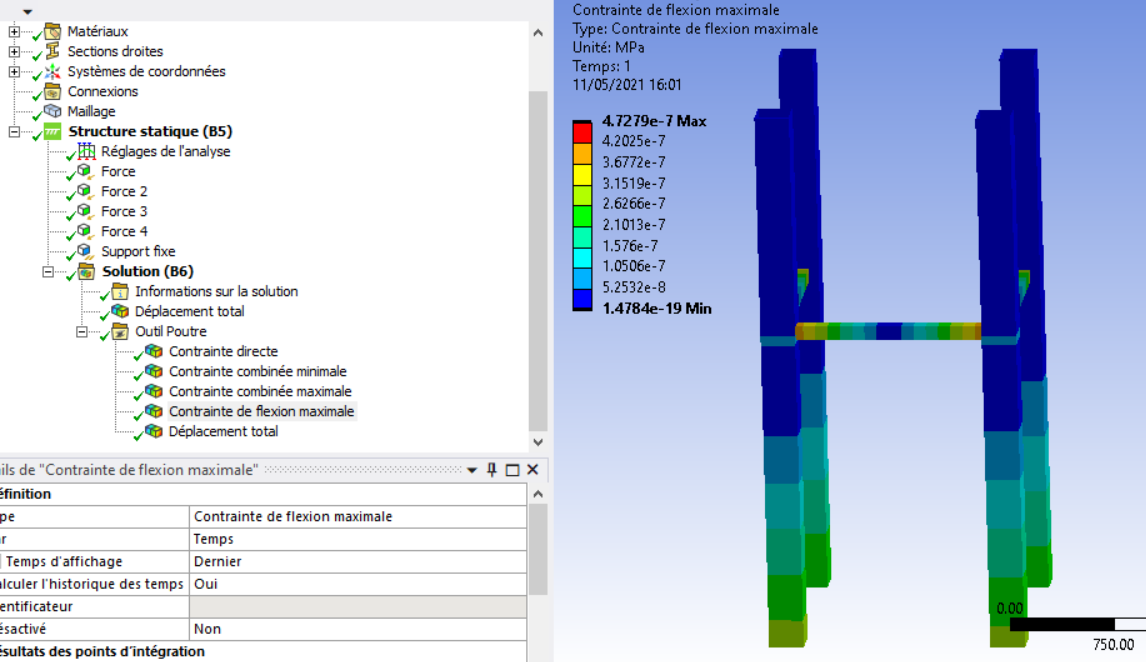The image size is (1146, 662).
Task: Click the Connexions folder icon
Action: [x=52, y=92]
